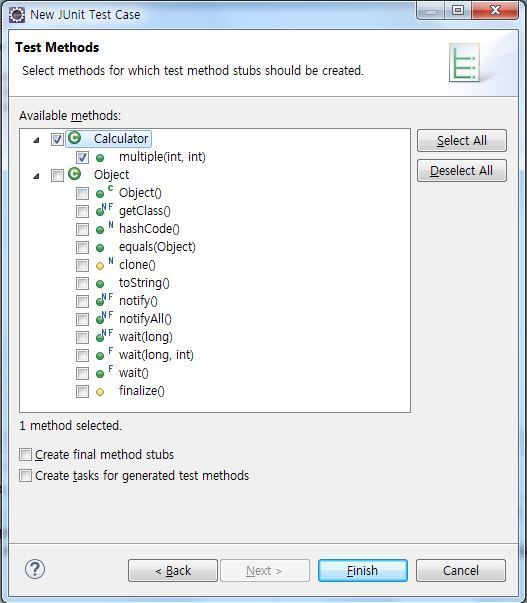Click the equals(Object) method icon
This screenshot has height=603, width=527.
100,248
